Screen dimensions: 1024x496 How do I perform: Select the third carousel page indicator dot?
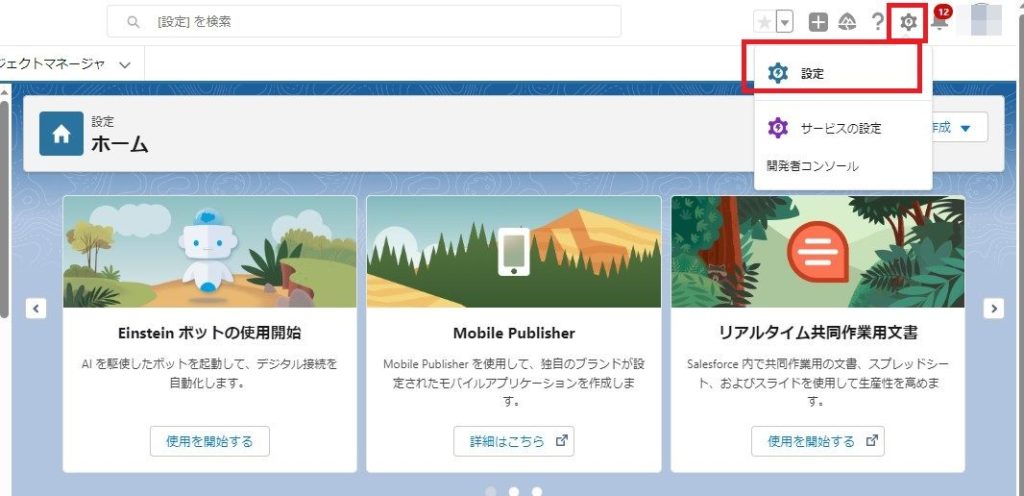click(536, 491)
